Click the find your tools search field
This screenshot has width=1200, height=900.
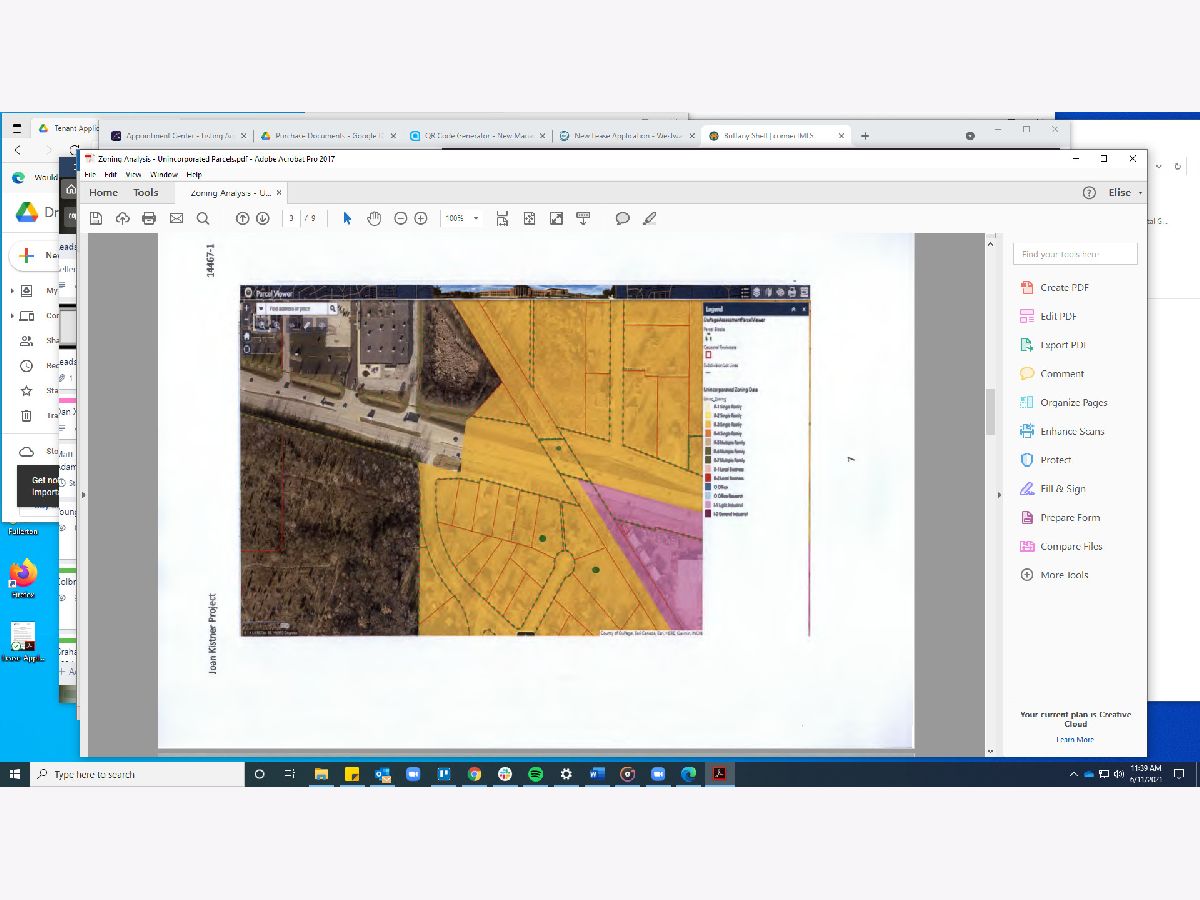point(1075,254)
